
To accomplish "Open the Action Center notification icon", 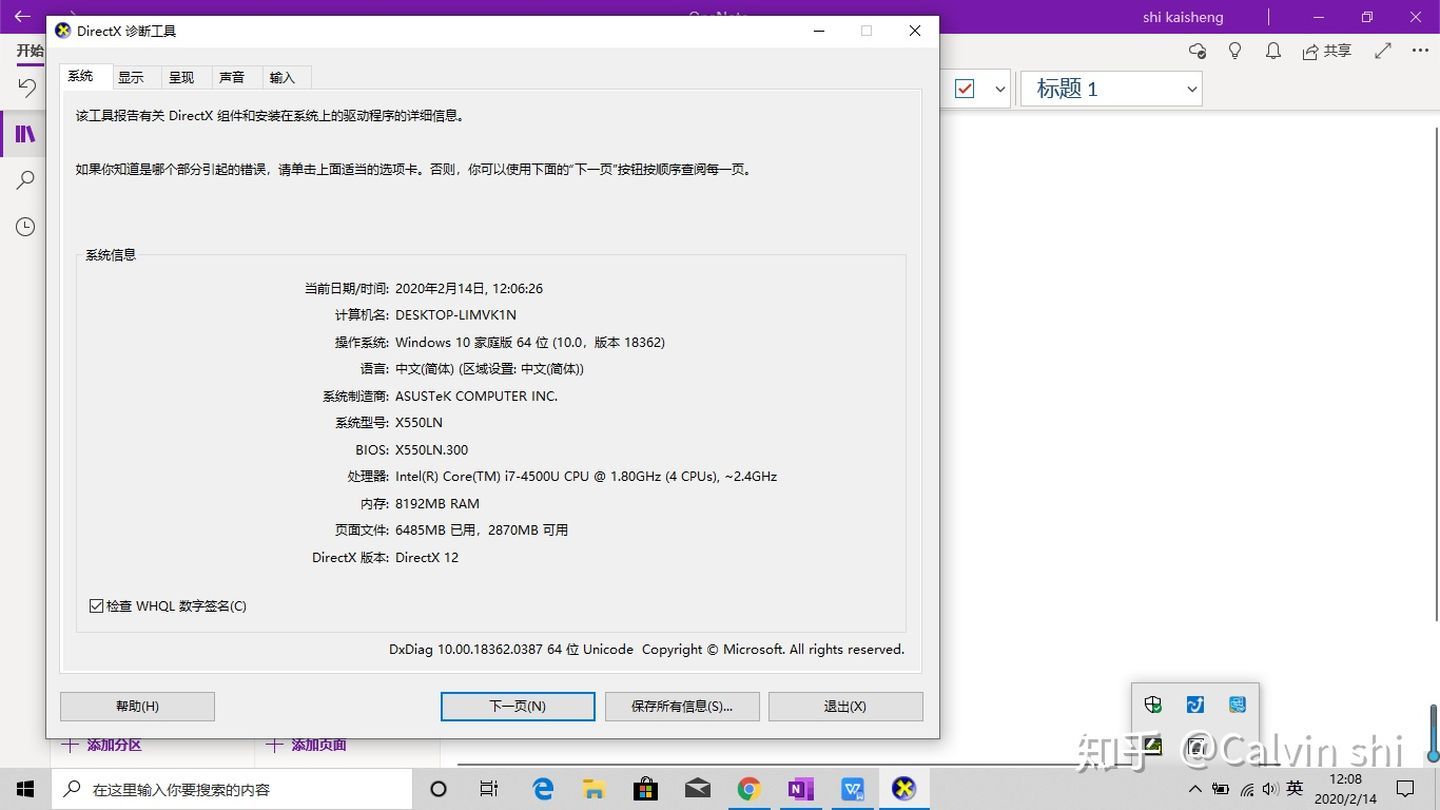I will tap(1405, 789).
